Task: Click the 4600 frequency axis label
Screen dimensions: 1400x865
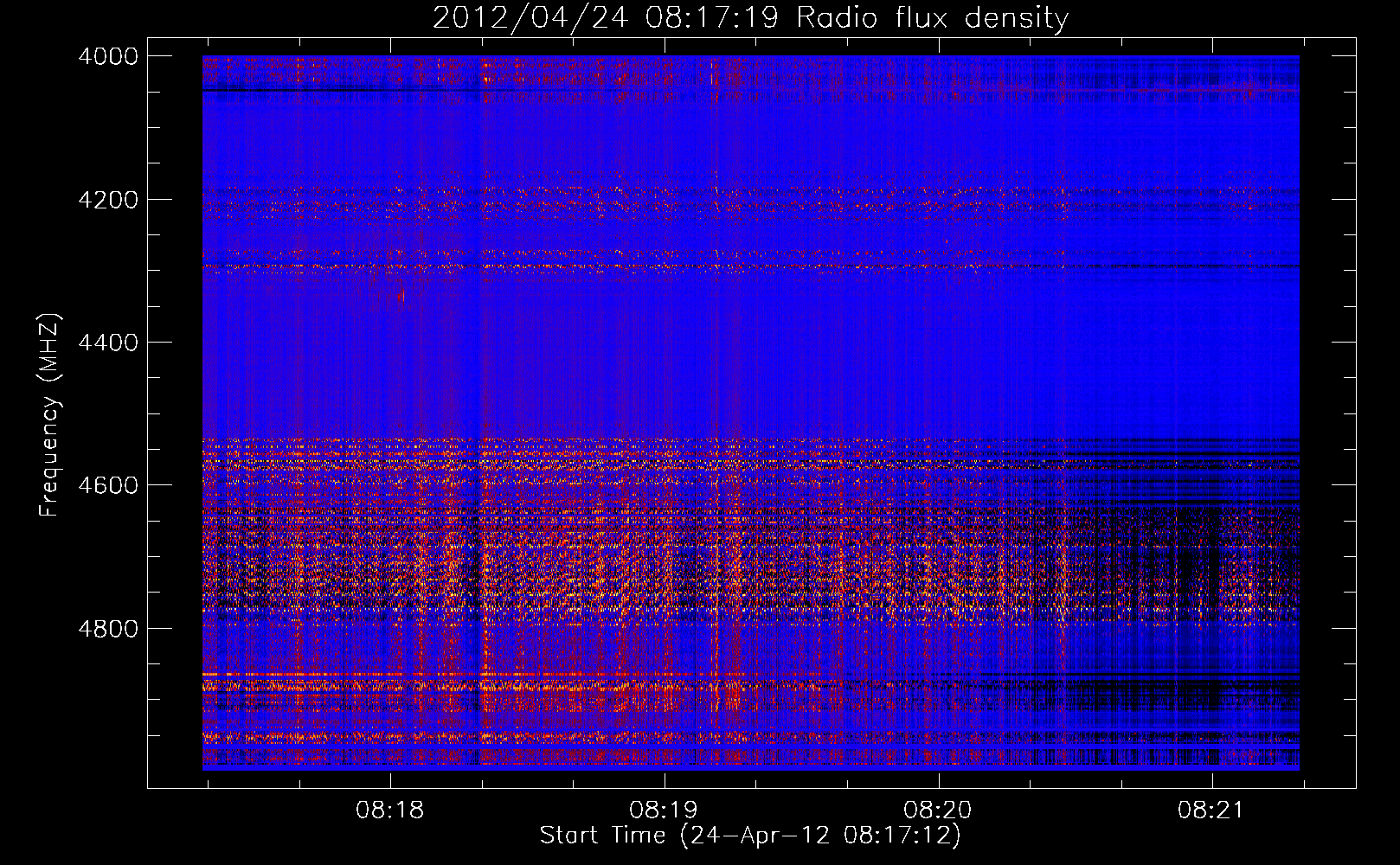Action: click(108, 485)
